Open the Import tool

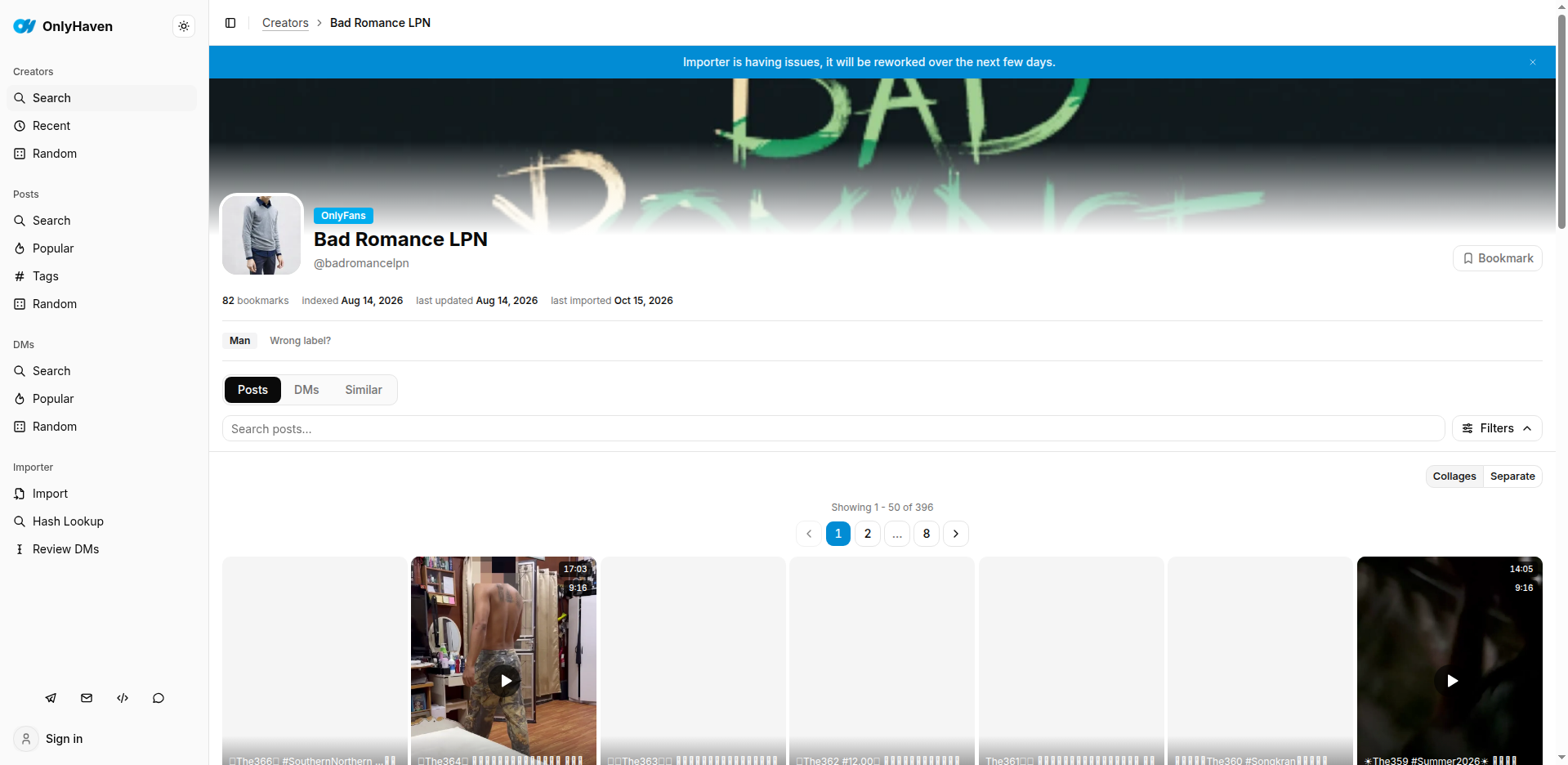(101, 494)
